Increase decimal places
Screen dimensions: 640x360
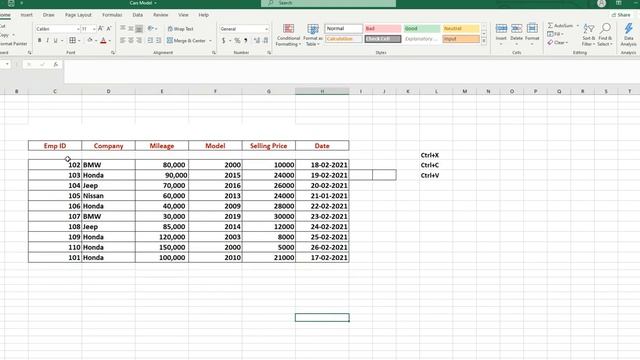(257, 40)
